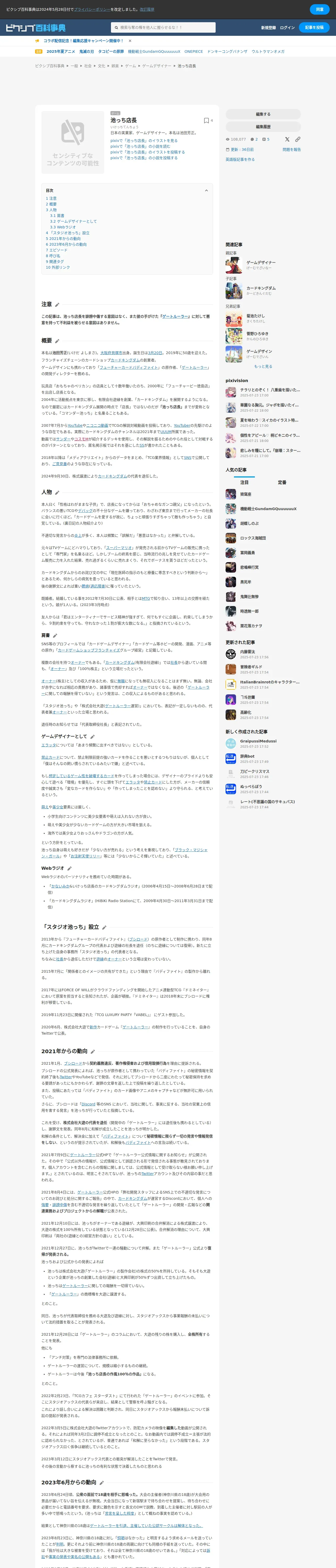Screen dimensions: 336x1568
Task: Collapse the 目次 table of contents
Action: tap(206, 191)
